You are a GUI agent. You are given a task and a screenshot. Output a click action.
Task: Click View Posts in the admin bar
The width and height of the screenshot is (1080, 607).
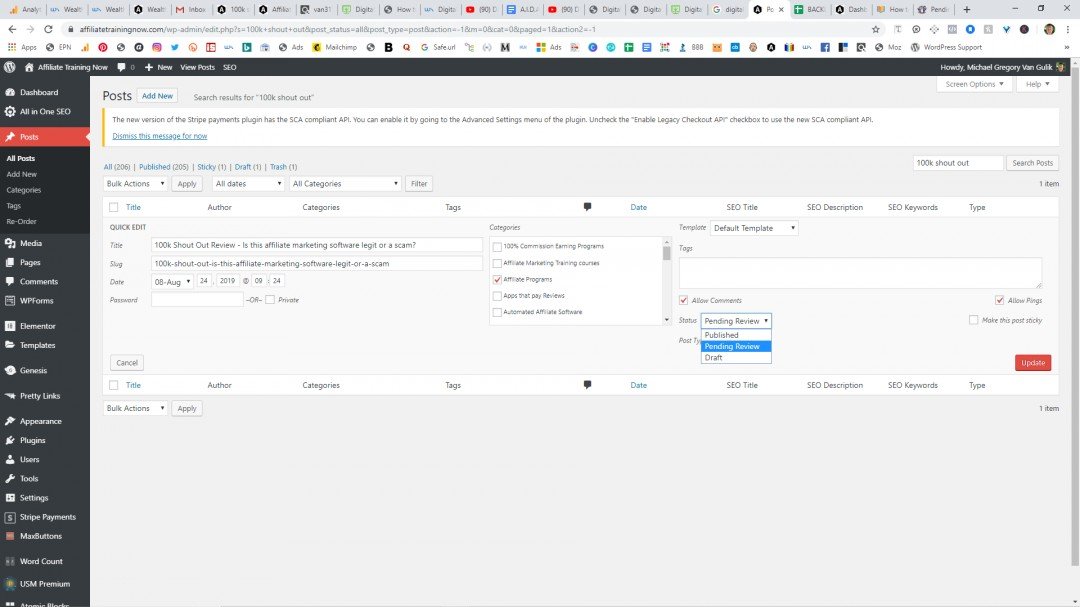coord(200,67)
